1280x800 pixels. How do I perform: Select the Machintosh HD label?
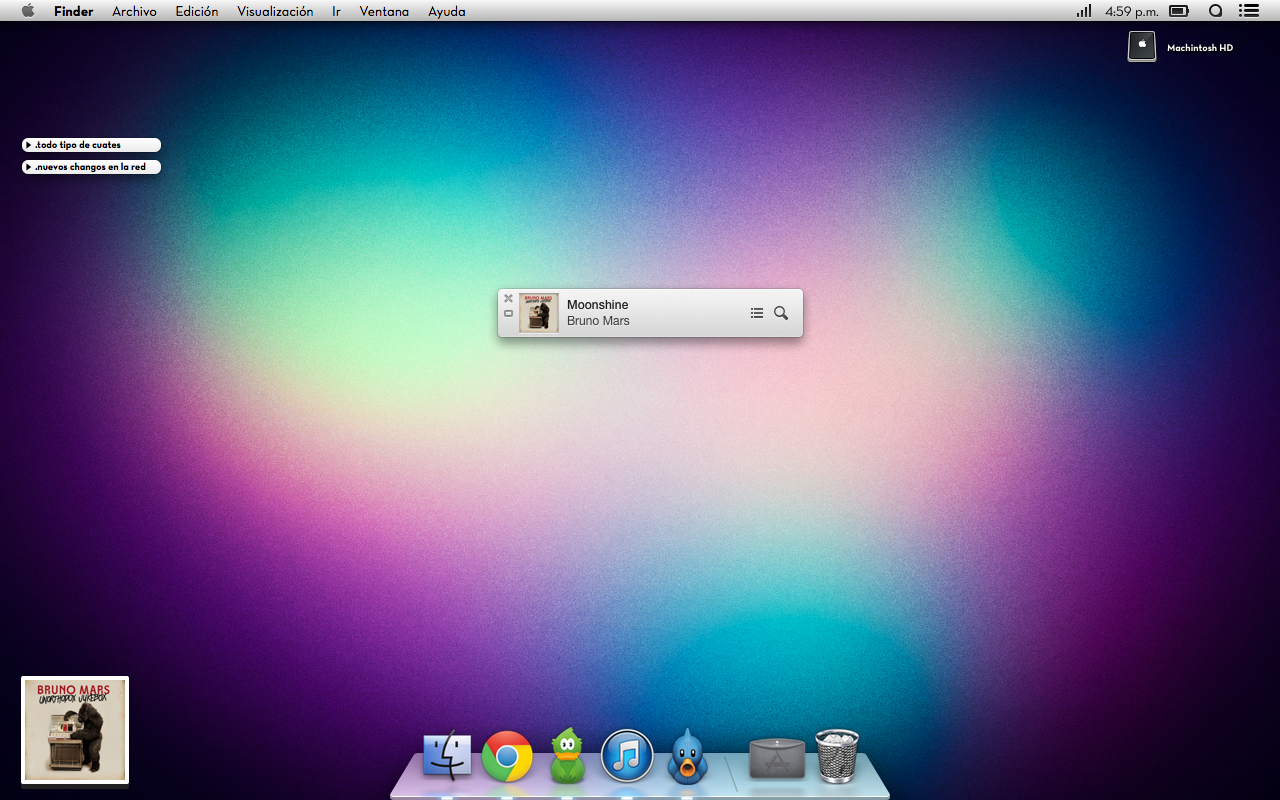point(1200,48)
